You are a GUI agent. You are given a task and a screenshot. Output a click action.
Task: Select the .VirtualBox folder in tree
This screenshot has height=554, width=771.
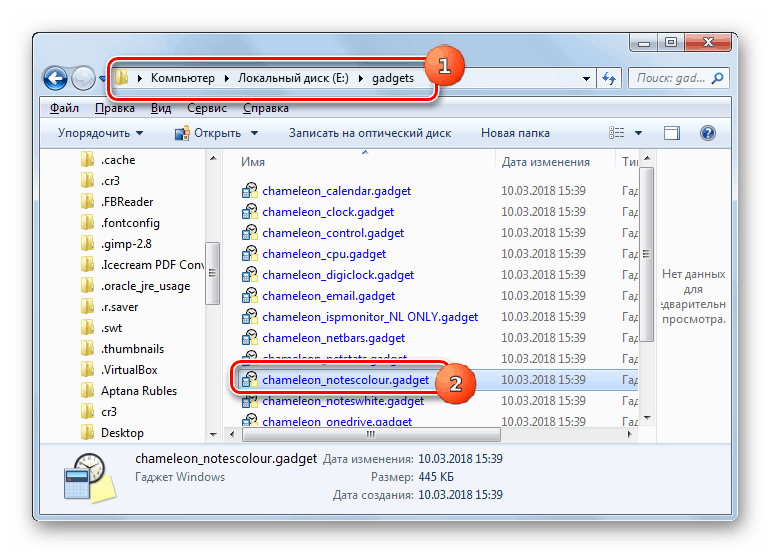coord(129,370)
